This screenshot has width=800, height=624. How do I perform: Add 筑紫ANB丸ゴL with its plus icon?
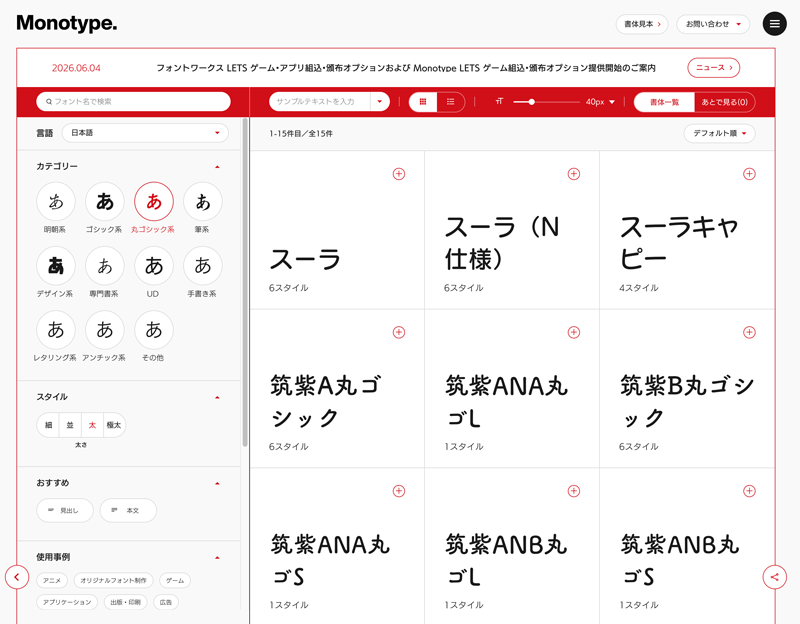coord(573,491)
